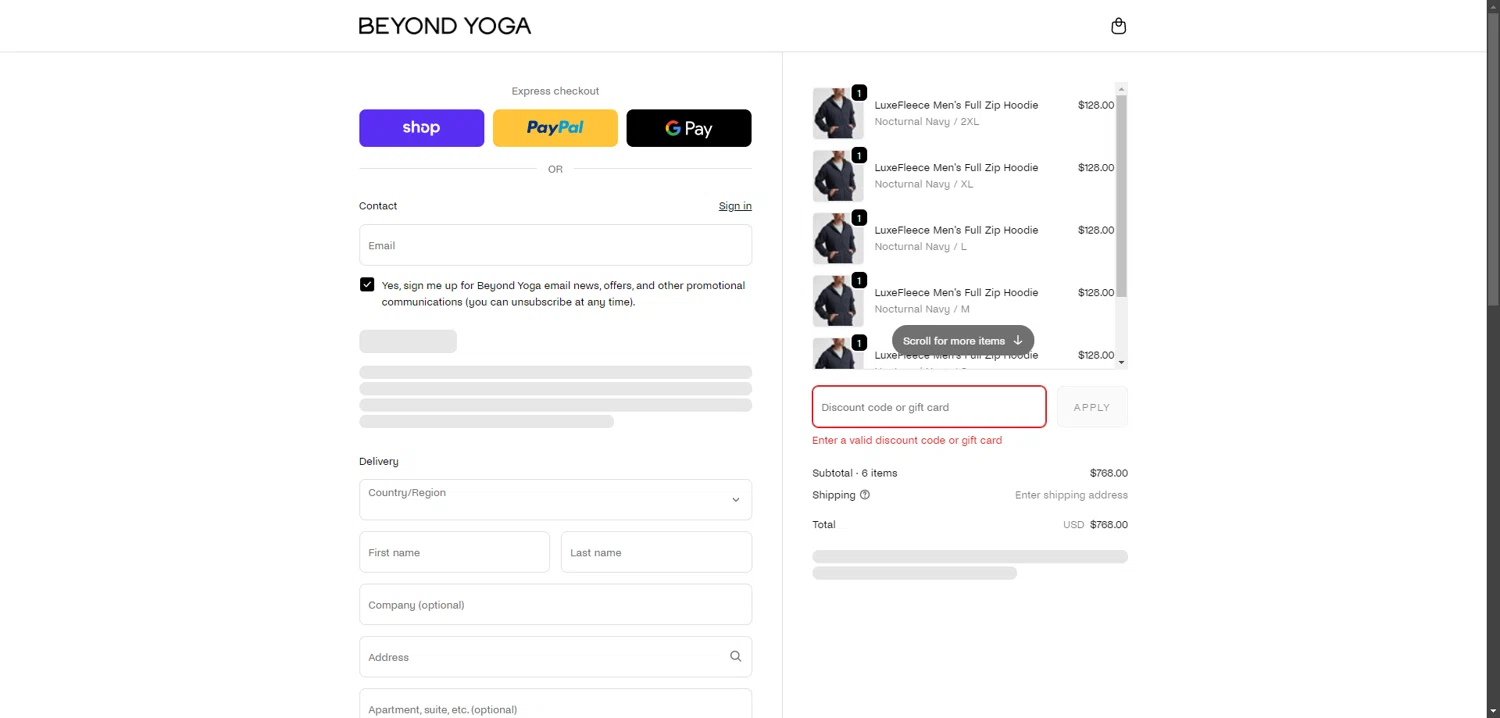Click the shipping help question mark icon

point(865,495)
